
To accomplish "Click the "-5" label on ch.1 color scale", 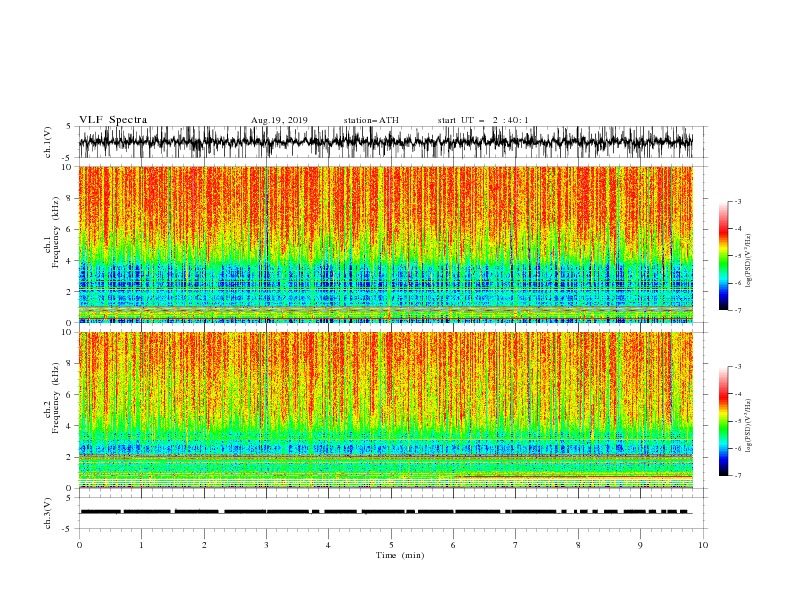I will pos(738,256).
